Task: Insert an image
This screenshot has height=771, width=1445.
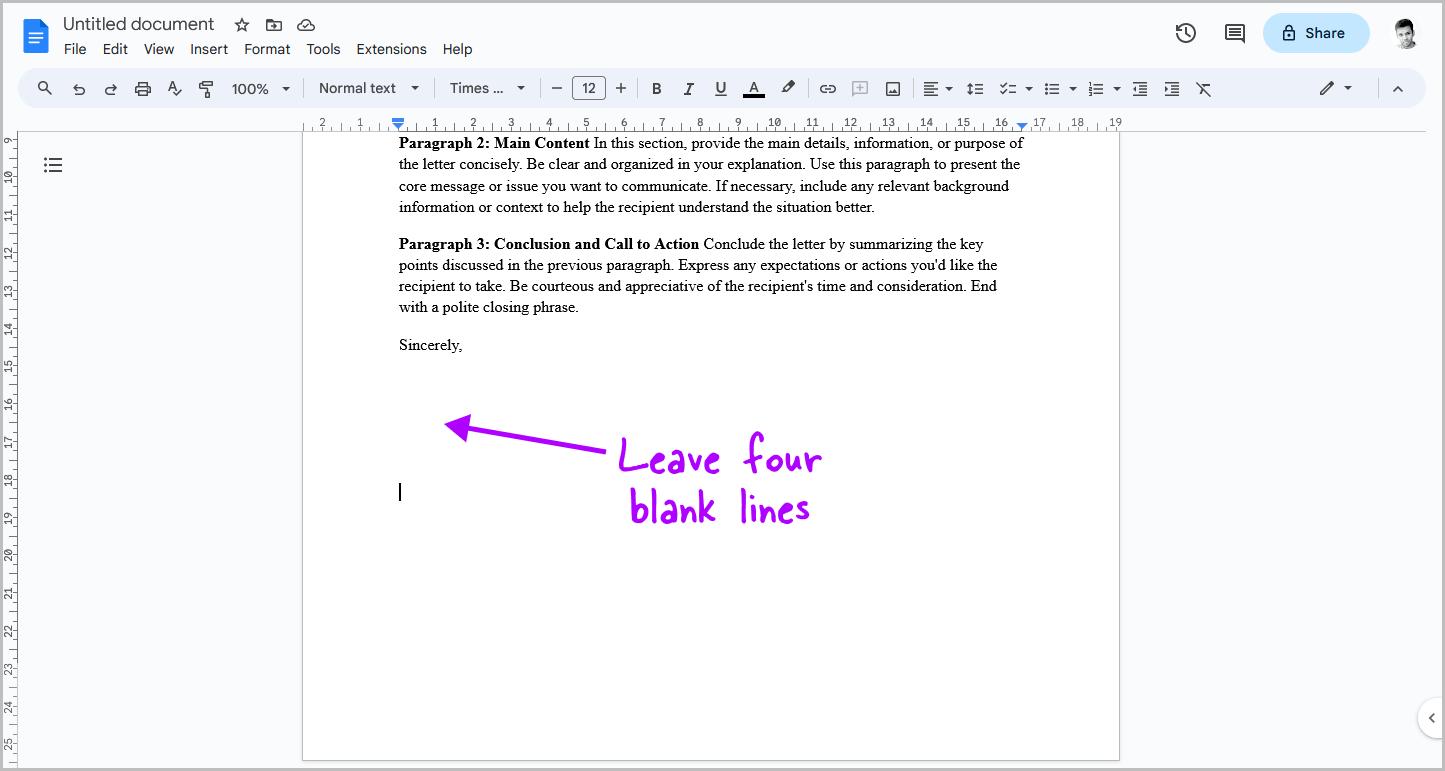Action: click(891, 88)
